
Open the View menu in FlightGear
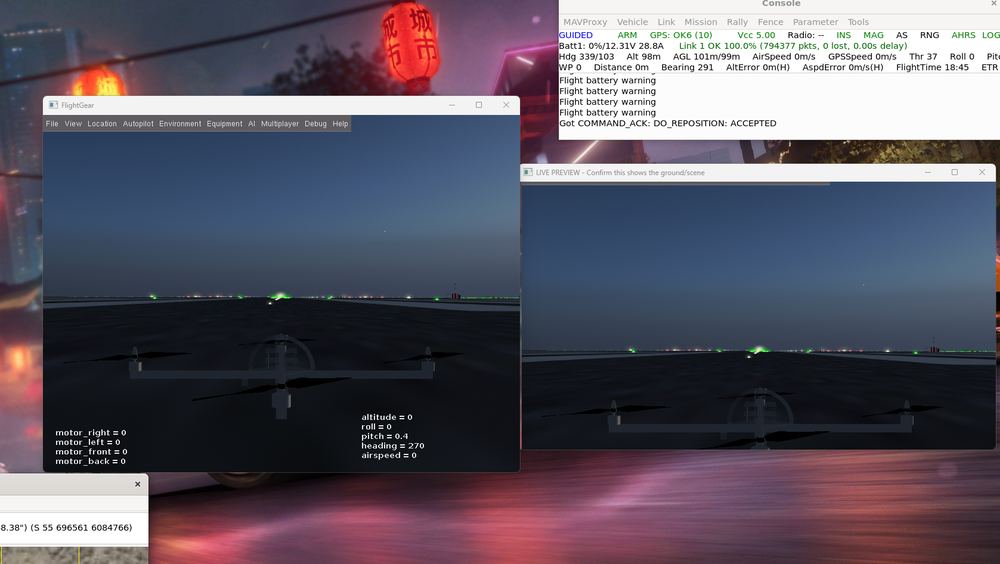(73, 124)
